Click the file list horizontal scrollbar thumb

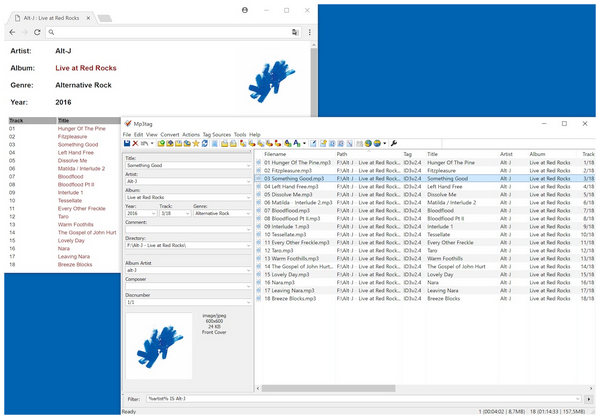(x=328, y=388)
